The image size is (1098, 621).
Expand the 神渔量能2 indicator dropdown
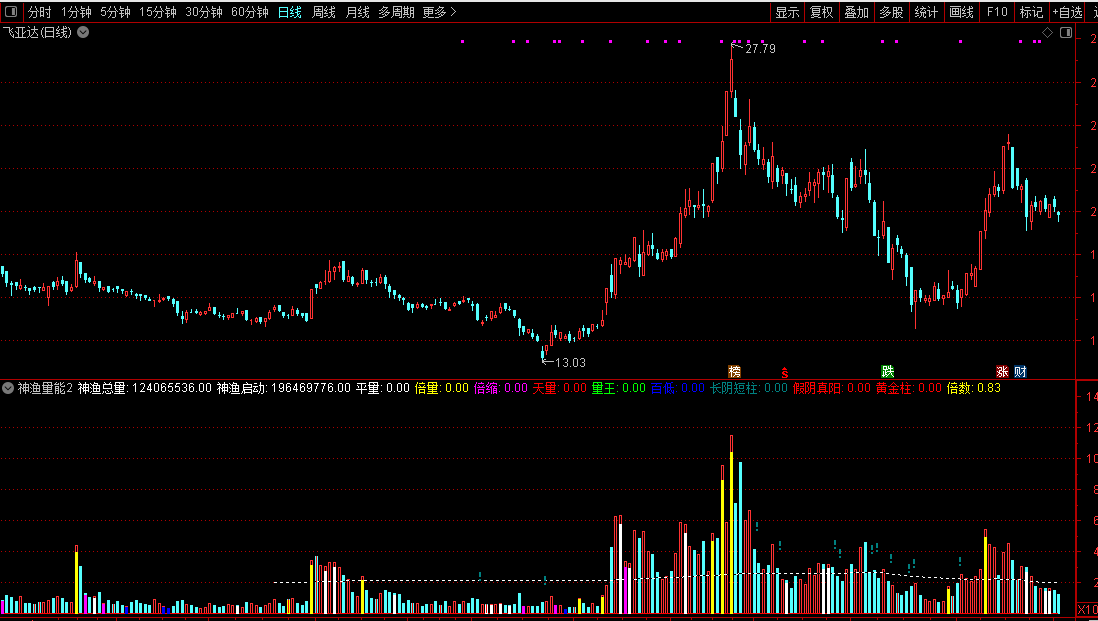(x=8, y=388)
